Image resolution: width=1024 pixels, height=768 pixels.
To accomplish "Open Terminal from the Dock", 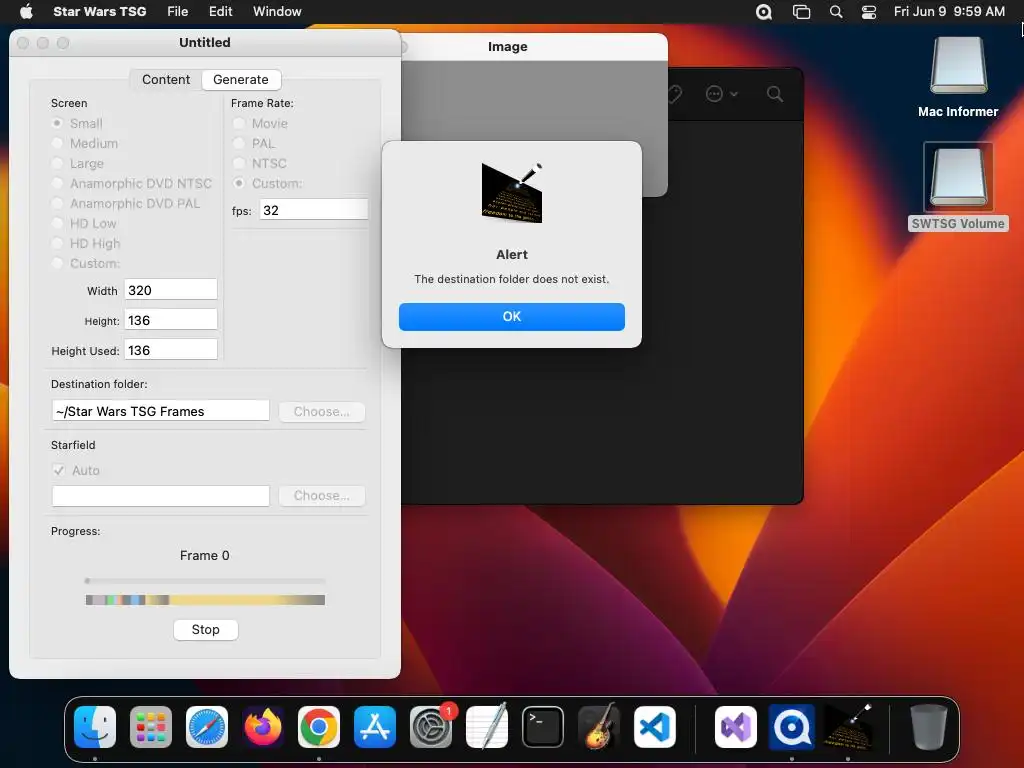I will pos(543,727).
